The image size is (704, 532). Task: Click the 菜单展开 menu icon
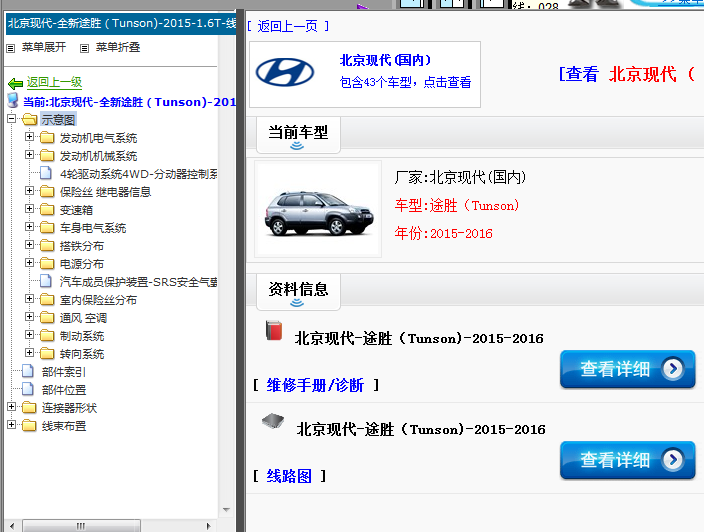click(11, 48)
